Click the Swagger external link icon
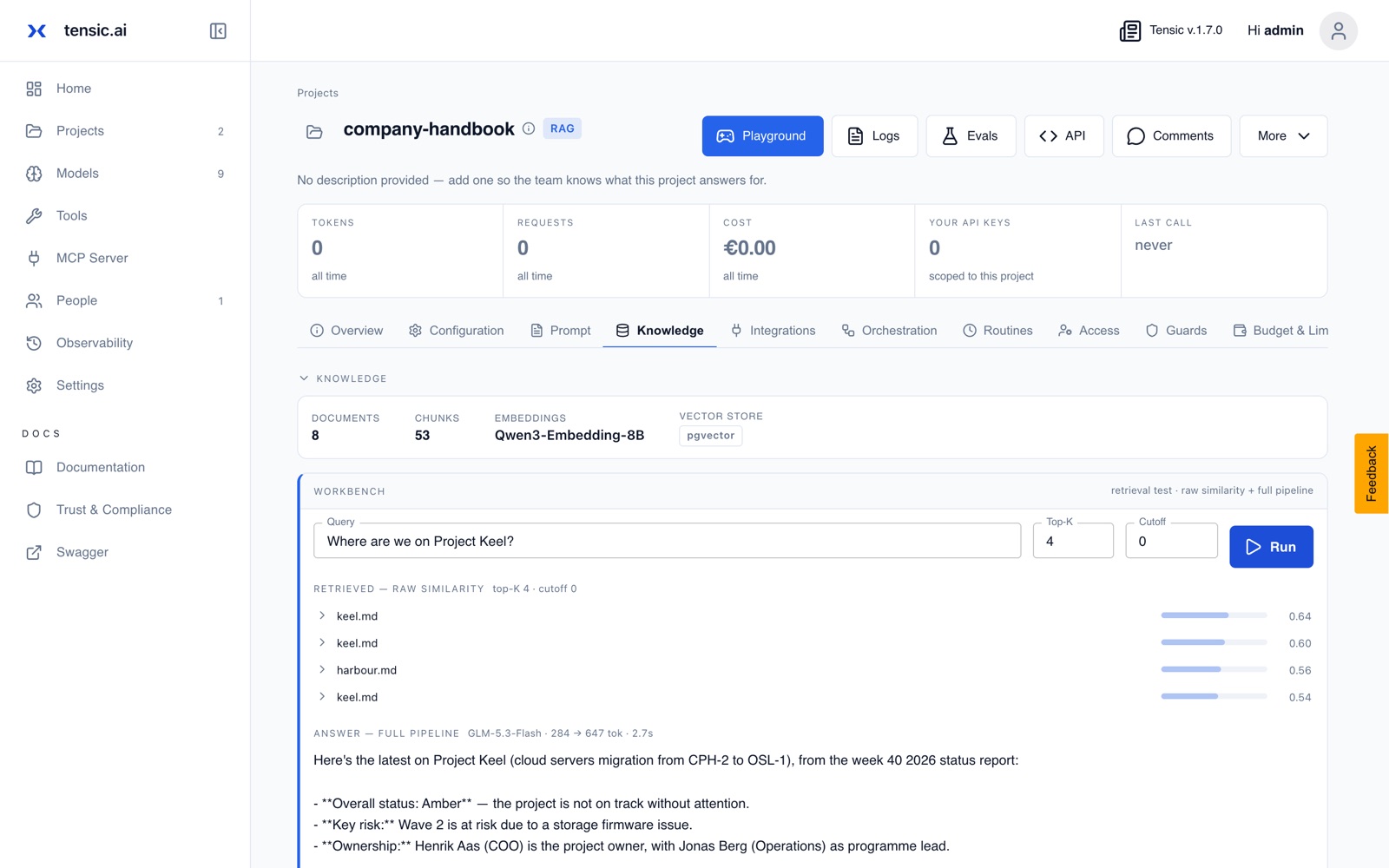 tap(34, 553)
